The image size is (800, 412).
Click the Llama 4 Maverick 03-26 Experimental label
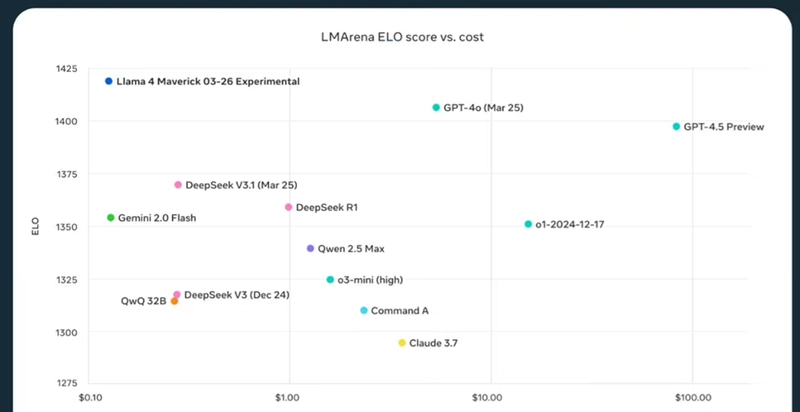pos(208,81)
